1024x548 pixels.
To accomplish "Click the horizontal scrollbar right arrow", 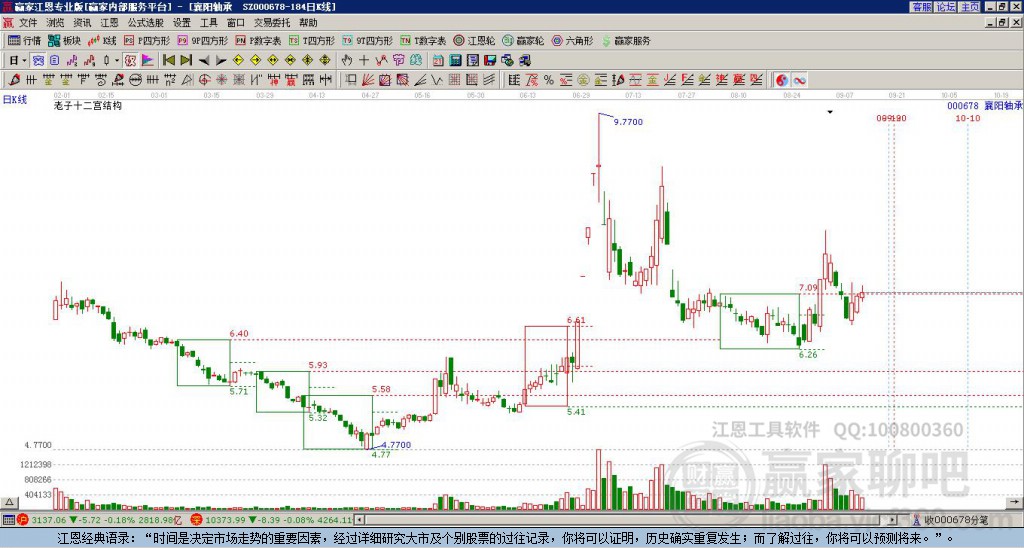I will pyautogui.click(x=892, y=520).
